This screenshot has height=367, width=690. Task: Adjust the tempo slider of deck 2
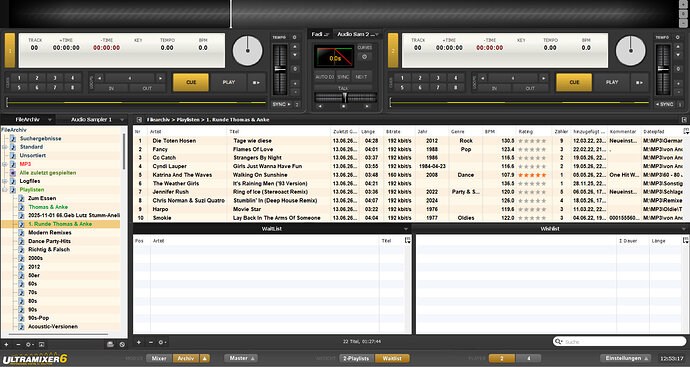[663, 69]
